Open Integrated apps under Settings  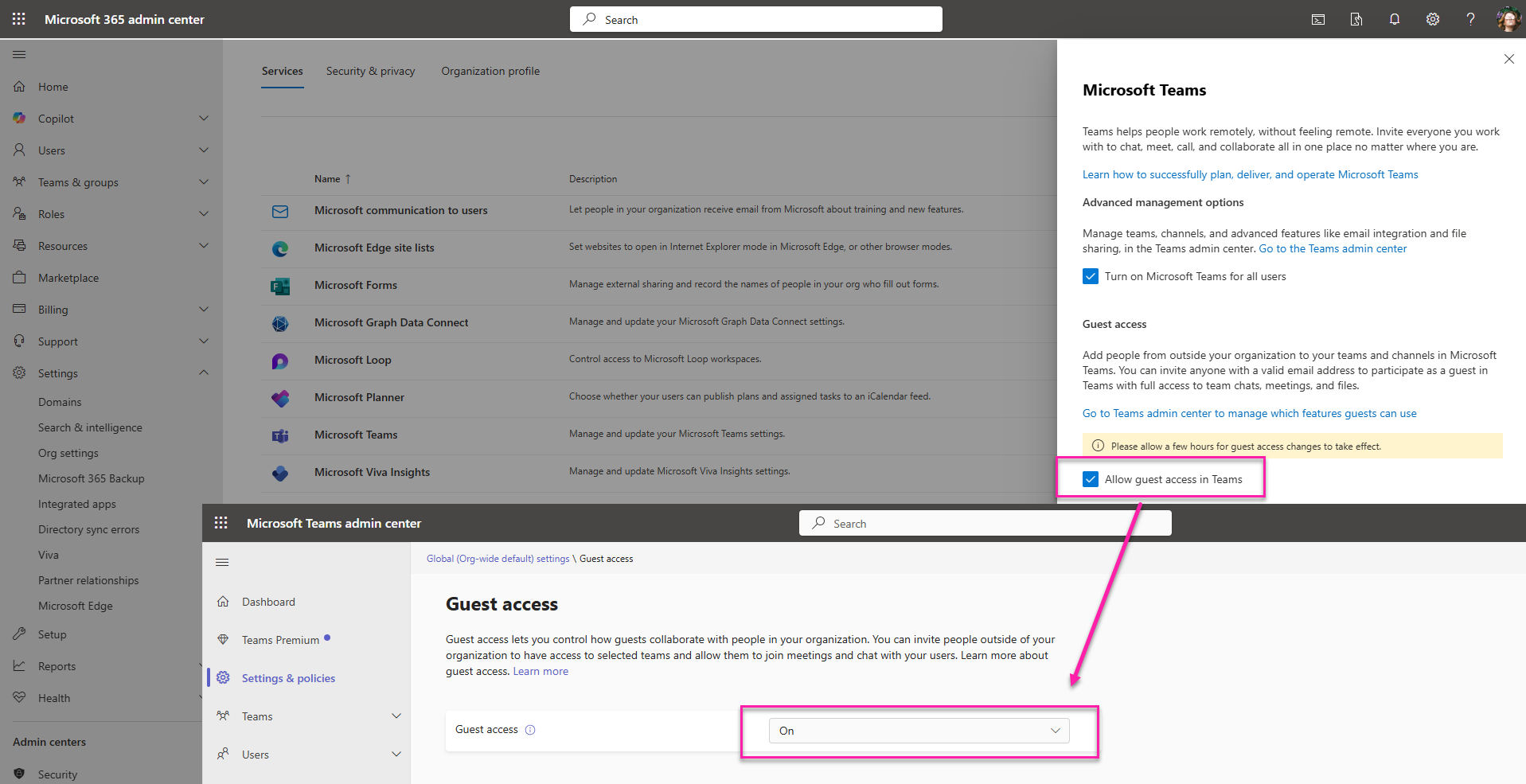point(77,504)
